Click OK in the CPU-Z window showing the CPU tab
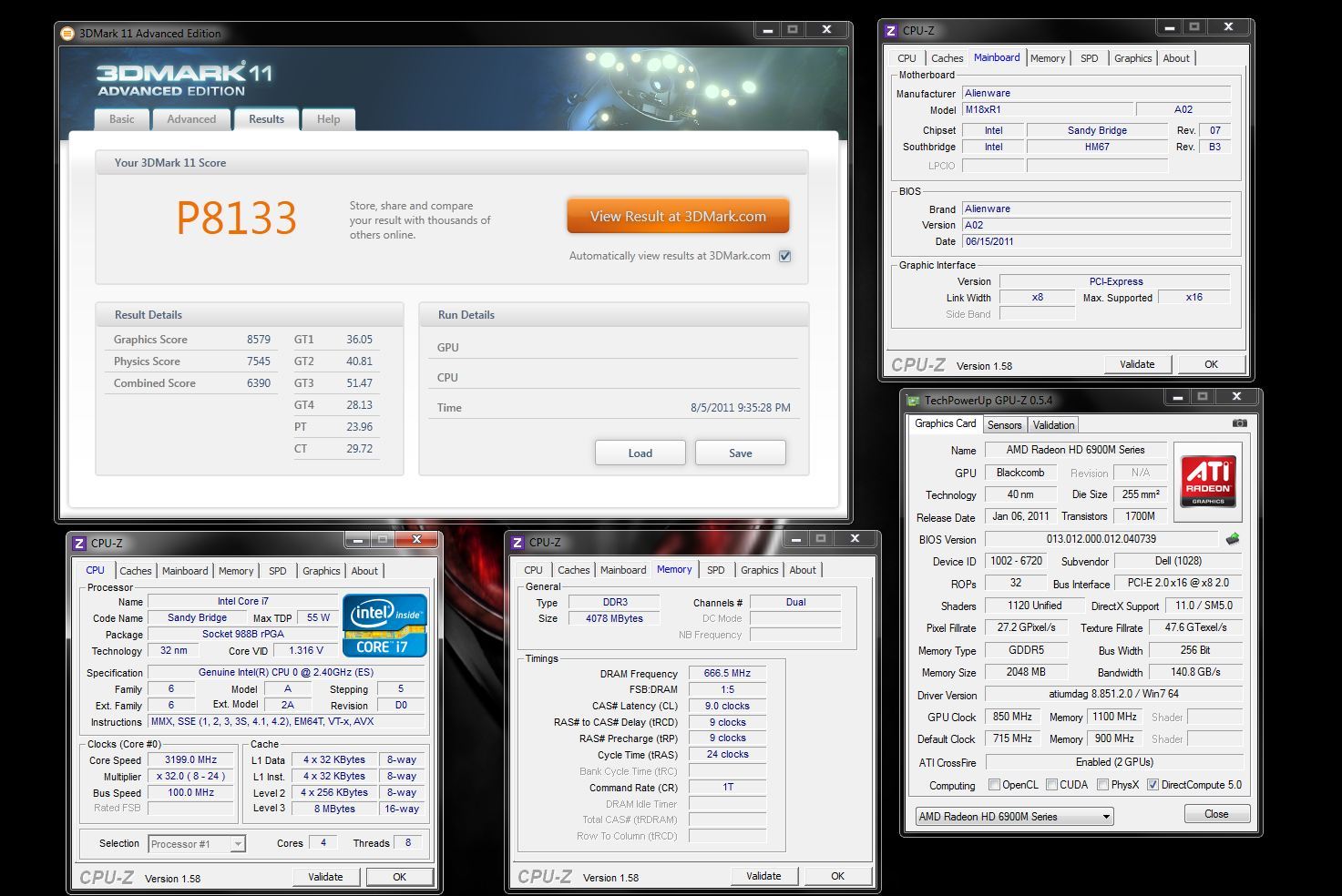The width and height of the screenshot is (1342, 896). pos(399,877)
